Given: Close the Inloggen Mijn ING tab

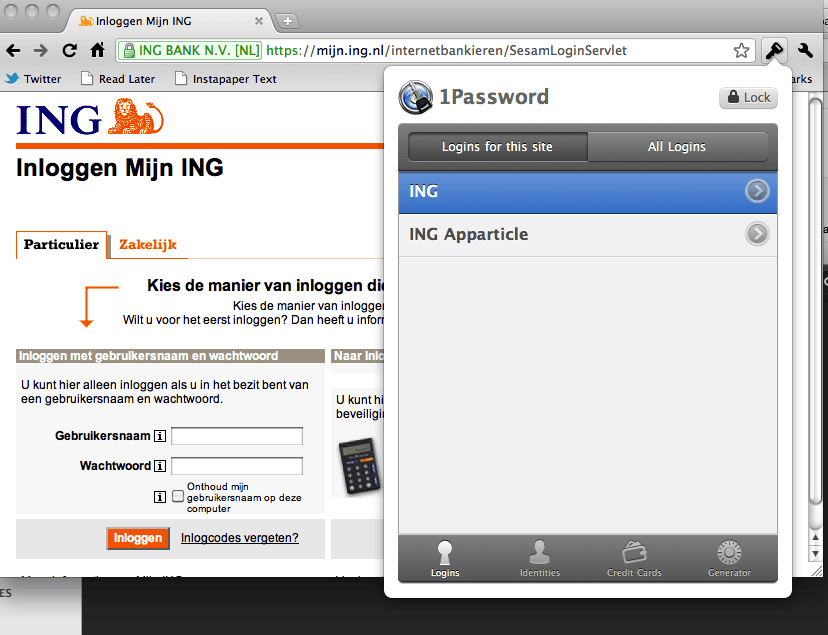Looking at the screenshot, I should (259, 21).
